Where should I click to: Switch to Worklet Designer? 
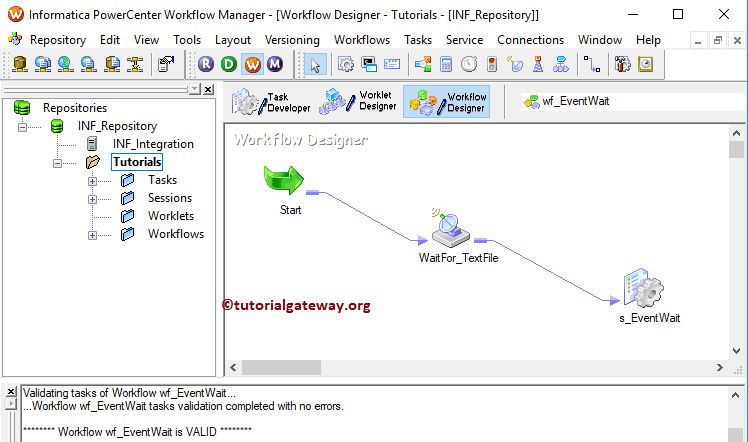(x=358, y=101)
